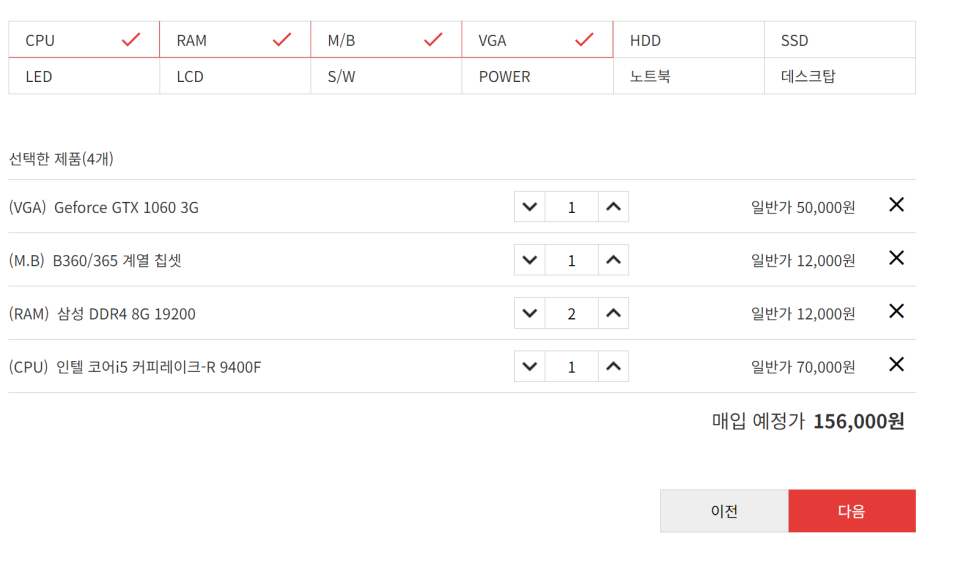This screenshot has height=566, width=966.
Task: Decrease quantity of Geforce GTX 1060 3G
Action: [x=530, y=207]
